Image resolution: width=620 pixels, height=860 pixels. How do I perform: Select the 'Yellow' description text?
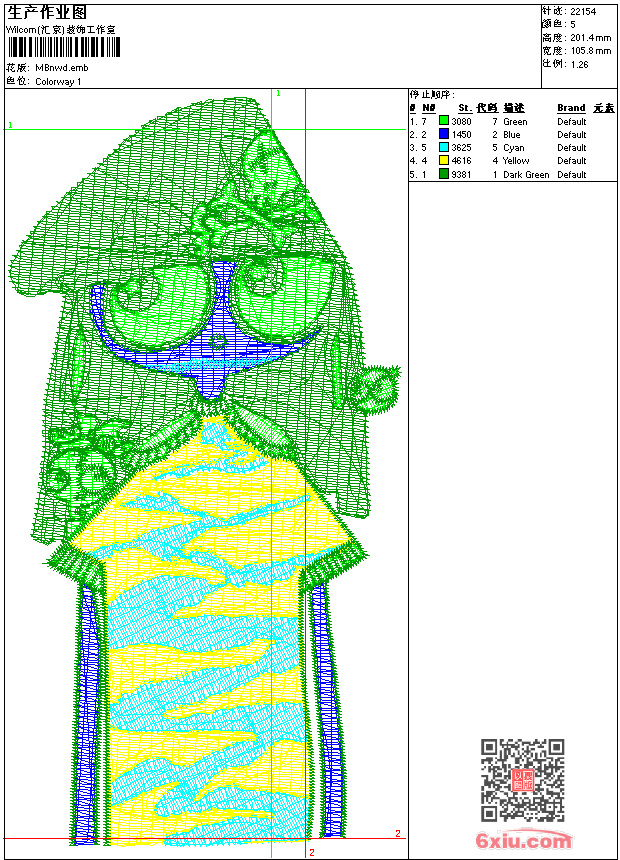(x=516, y=161)
